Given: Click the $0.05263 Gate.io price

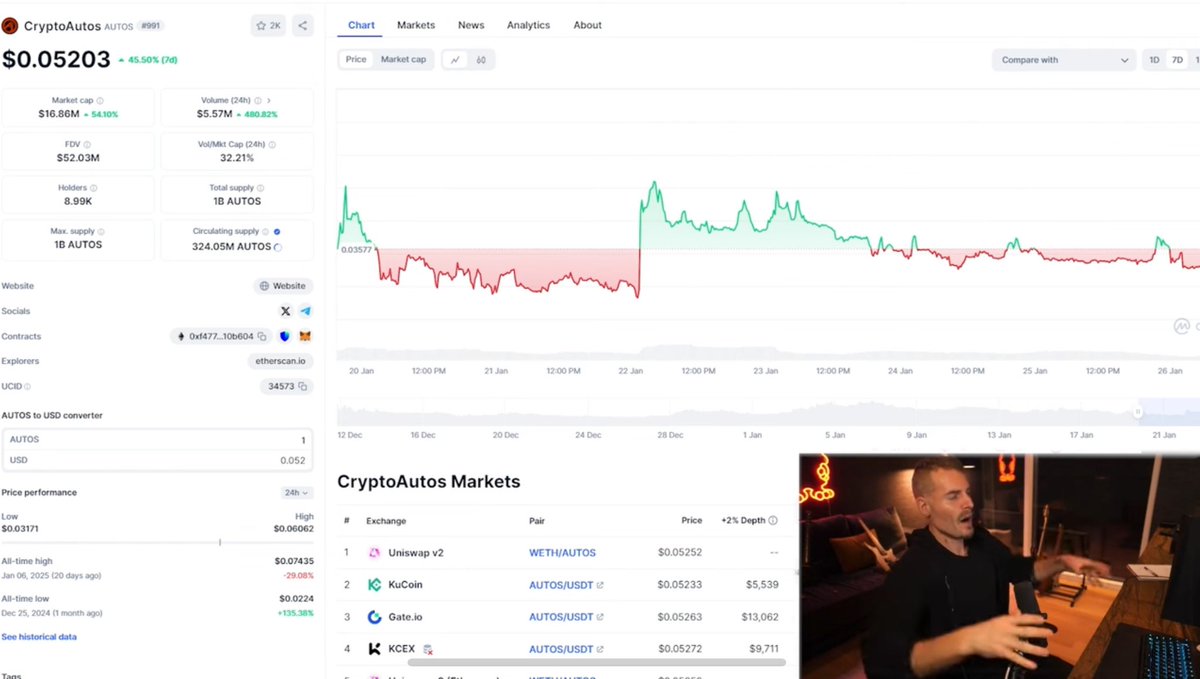Looking at the screenshot, I should (680, 617).
